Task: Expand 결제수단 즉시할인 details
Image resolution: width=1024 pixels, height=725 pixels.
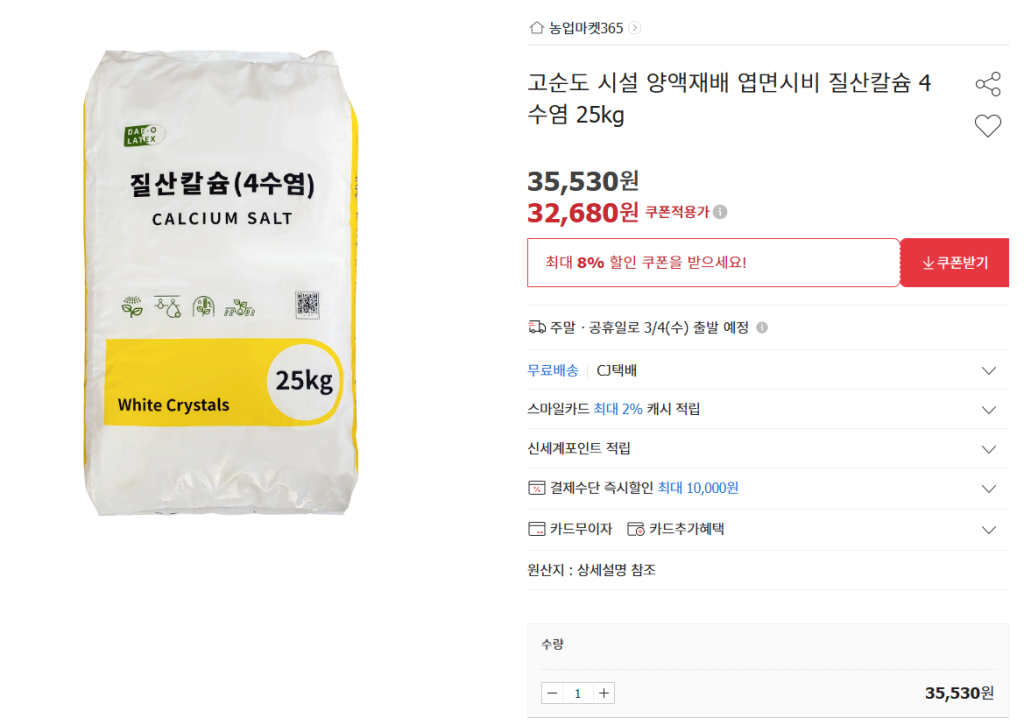Action: pos(989,489)
